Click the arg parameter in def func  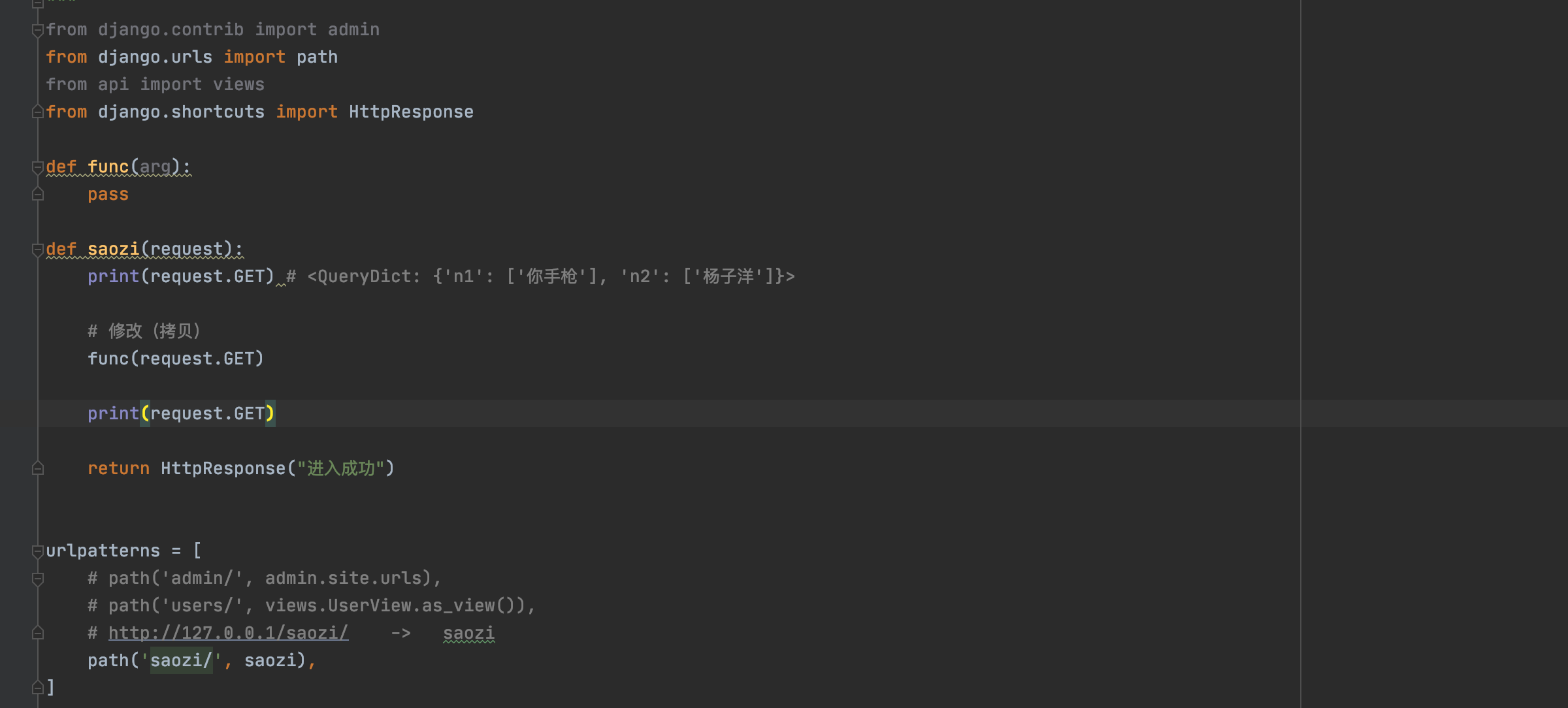click(x=155, y=167)
